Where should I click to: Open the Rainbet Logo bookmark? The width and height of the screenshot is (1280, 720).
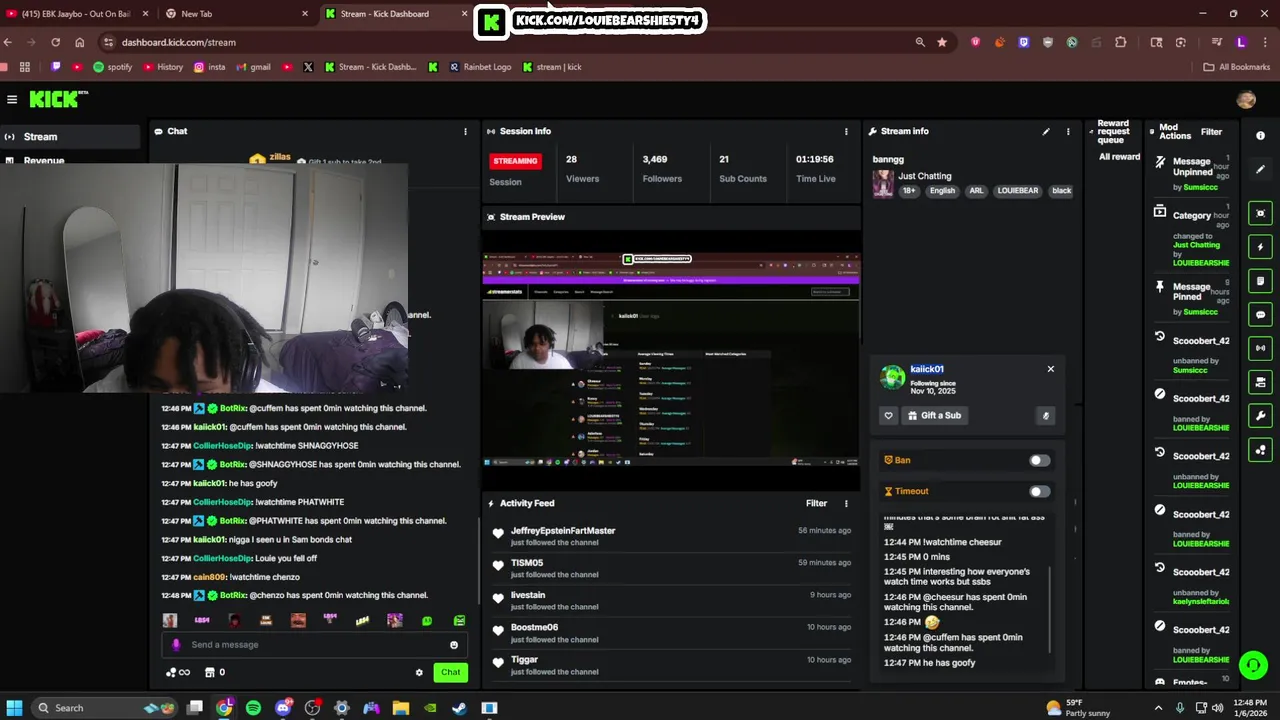[480, 67]
